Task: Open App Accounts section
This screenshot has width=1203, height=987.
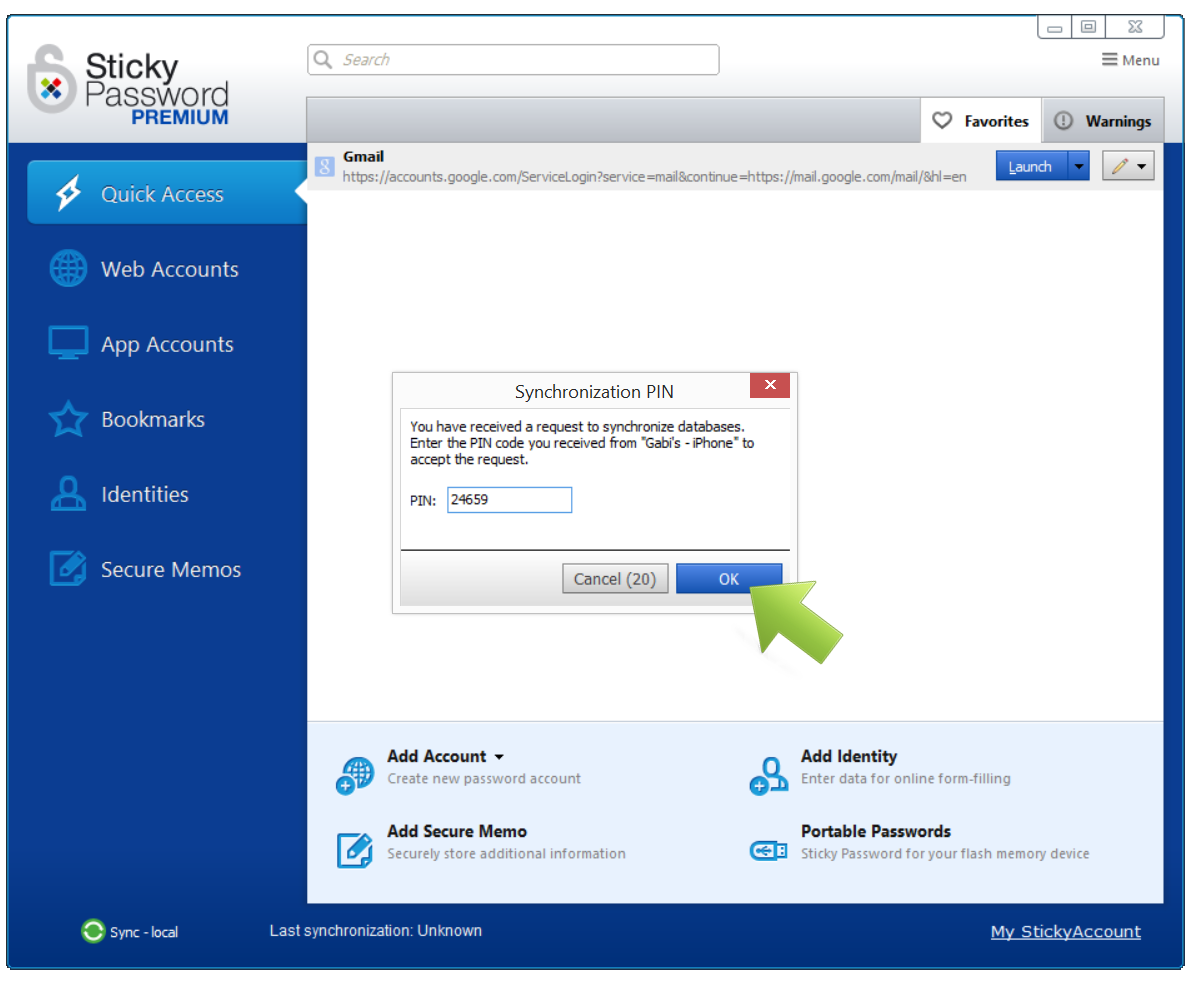Action: coord(167,344)
